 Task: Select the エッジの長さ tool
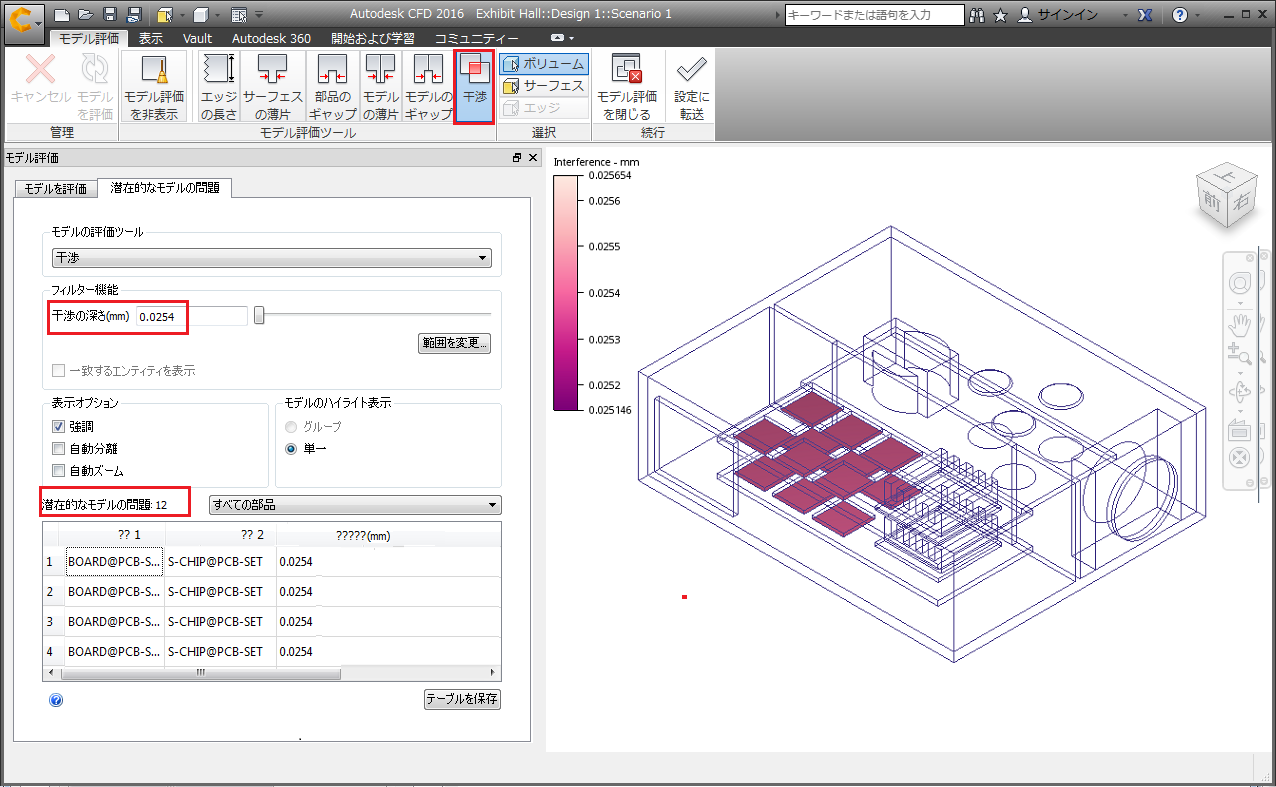218,87
